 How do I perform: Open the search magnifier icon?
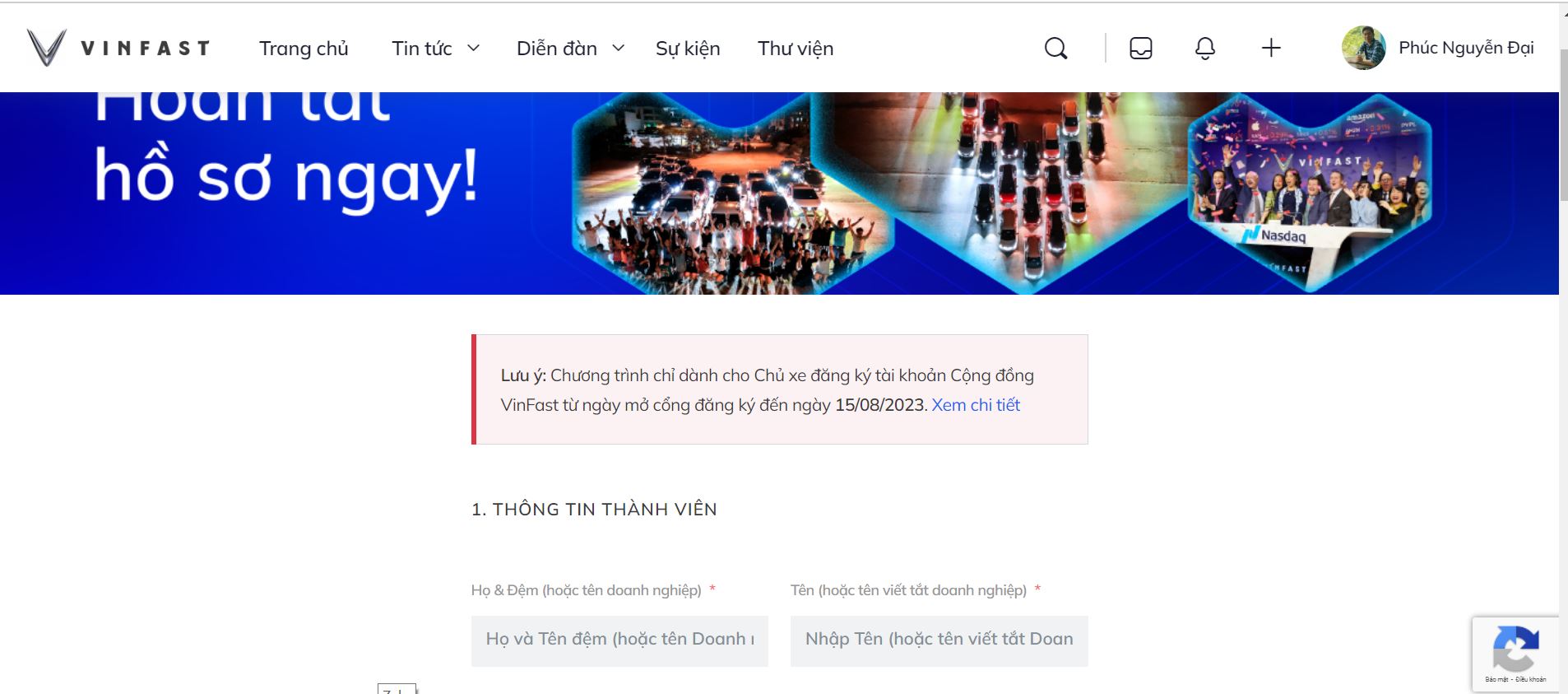point(1055,49)
